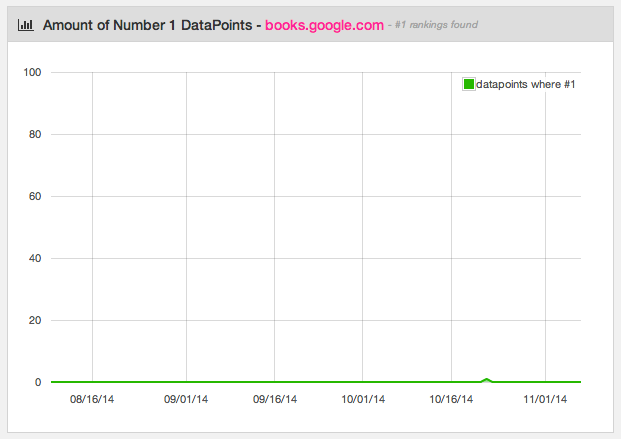
Task: Click the 'Amount of Number 1 DataPoints' title
Action: tap(147, 25)
